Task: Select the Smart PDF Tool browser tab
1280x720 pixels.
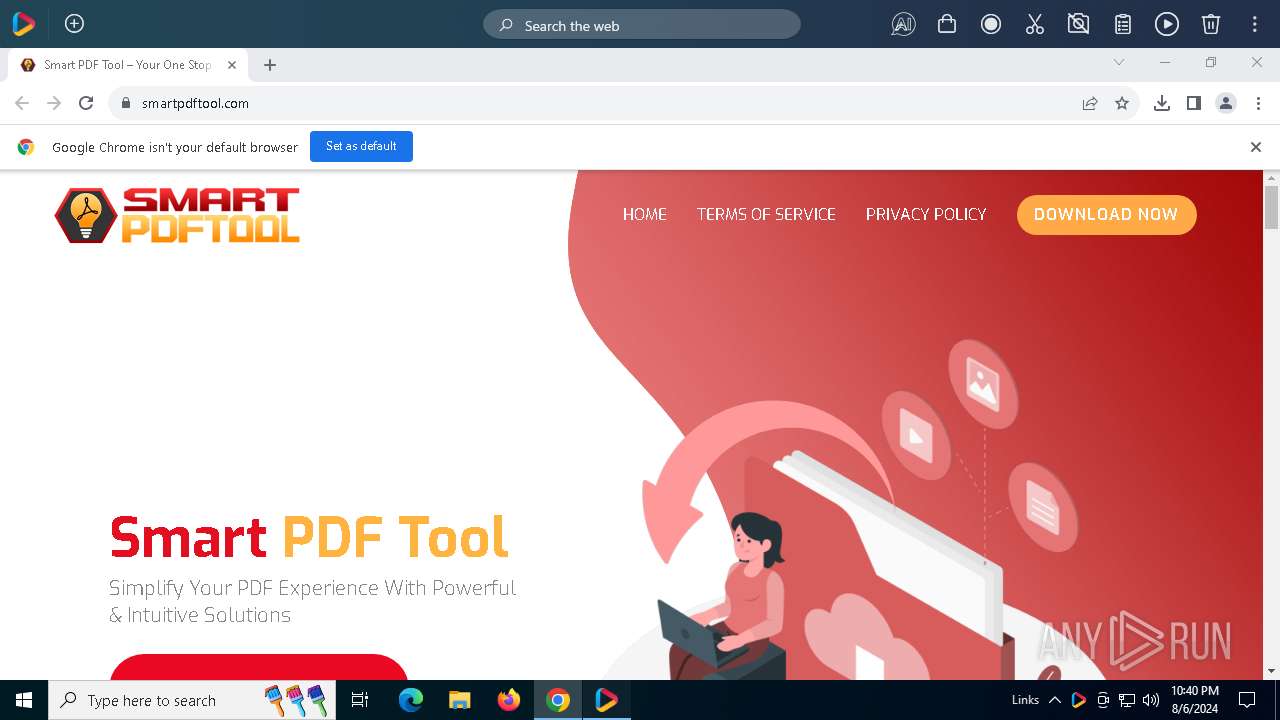Action: click(x=128, y=65)
